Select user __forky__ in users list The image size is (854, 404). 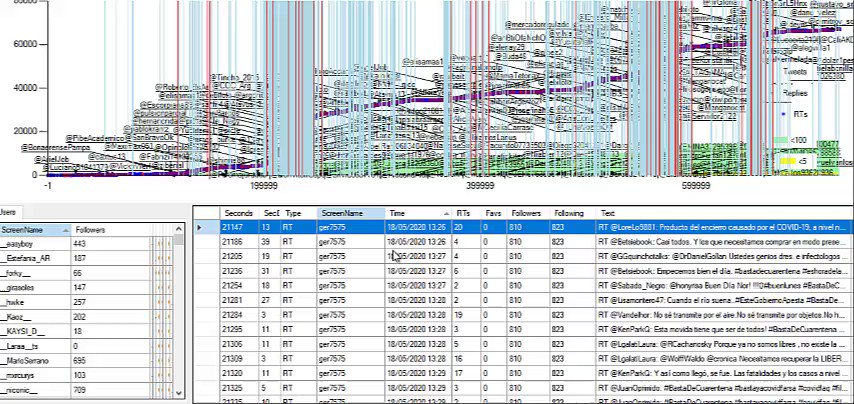35,273
